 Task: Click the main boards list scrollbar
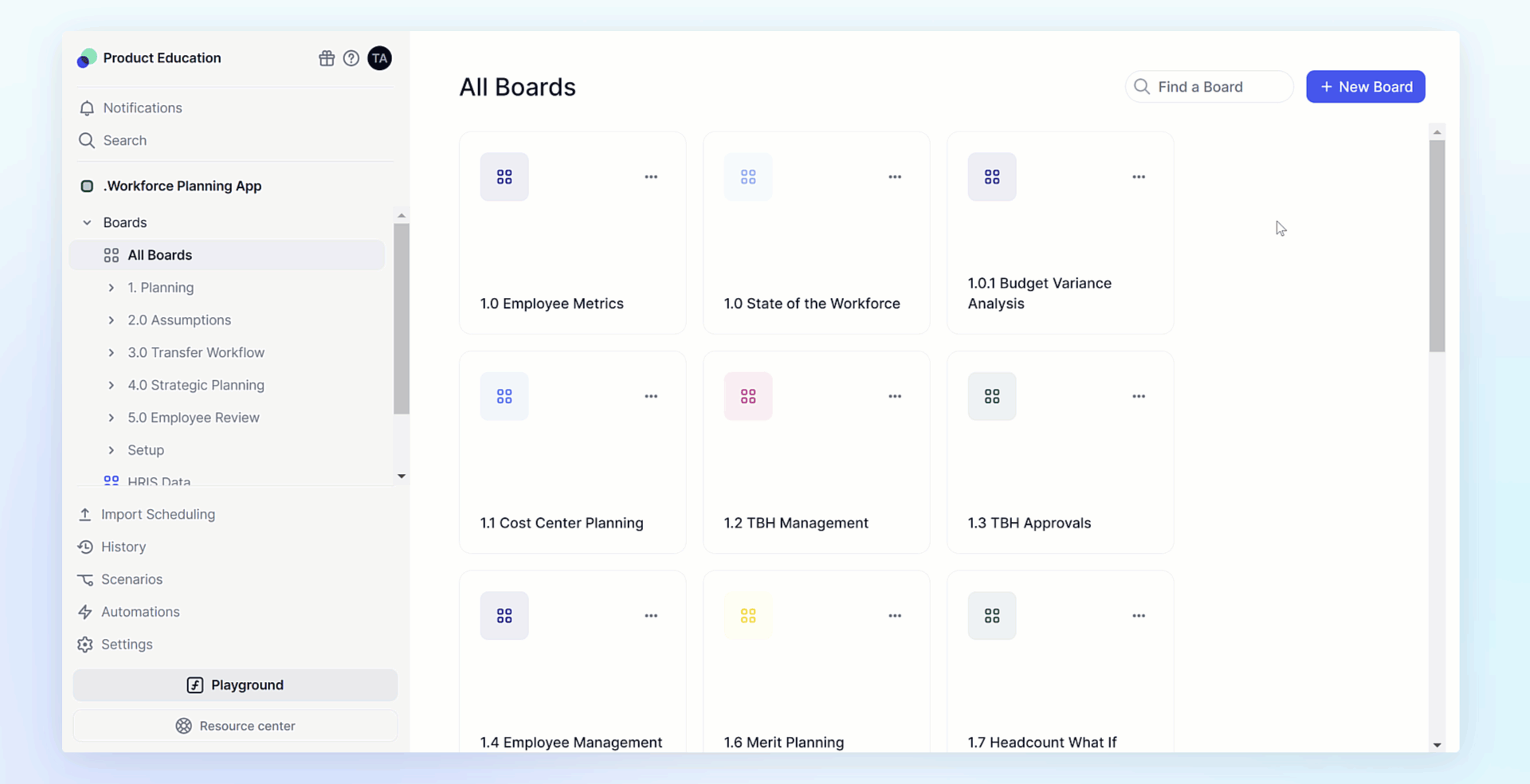1437,246
